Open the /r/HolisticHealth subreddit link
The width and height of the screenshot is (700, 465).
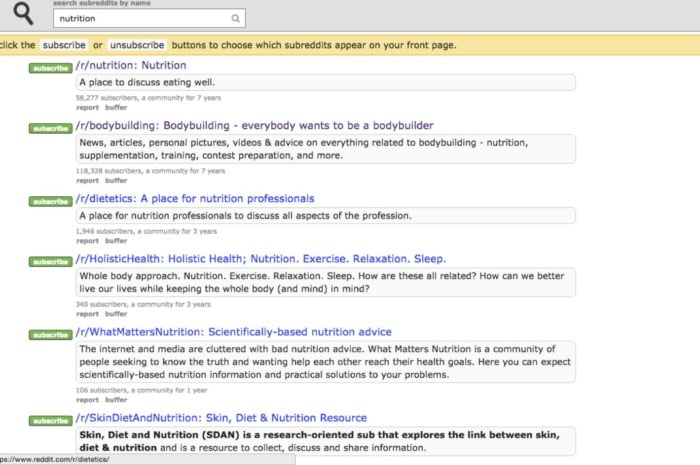click(261, 259)
